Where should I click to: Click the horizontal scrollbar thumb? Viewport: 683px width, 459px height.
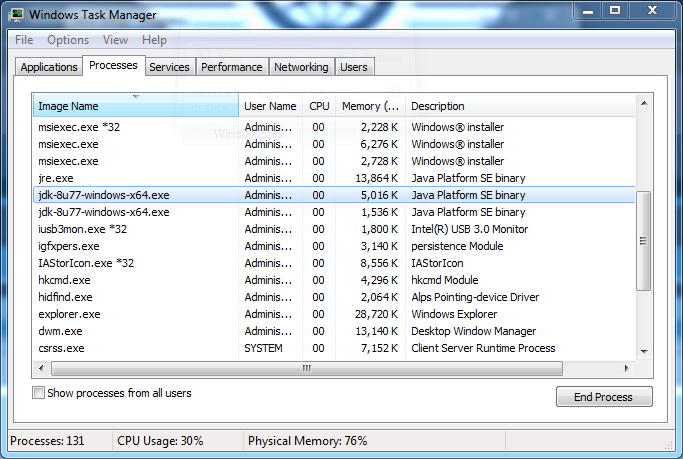pyautogui.click(x=307, y=368)
